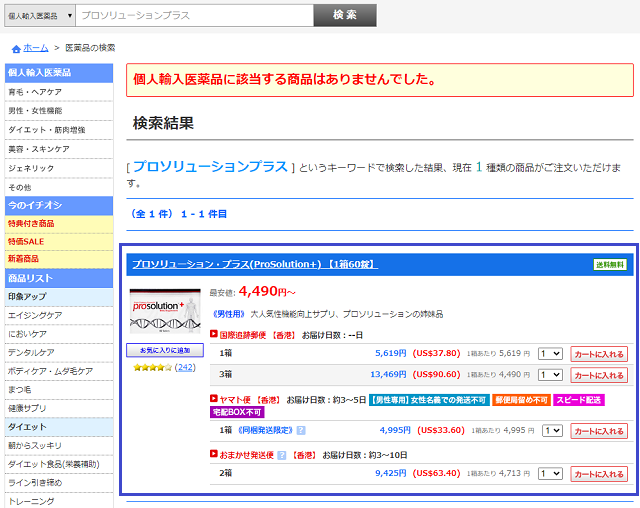Click the 商品リスト sidebar header
Screen dimensions: 640x508
[59, 278]
